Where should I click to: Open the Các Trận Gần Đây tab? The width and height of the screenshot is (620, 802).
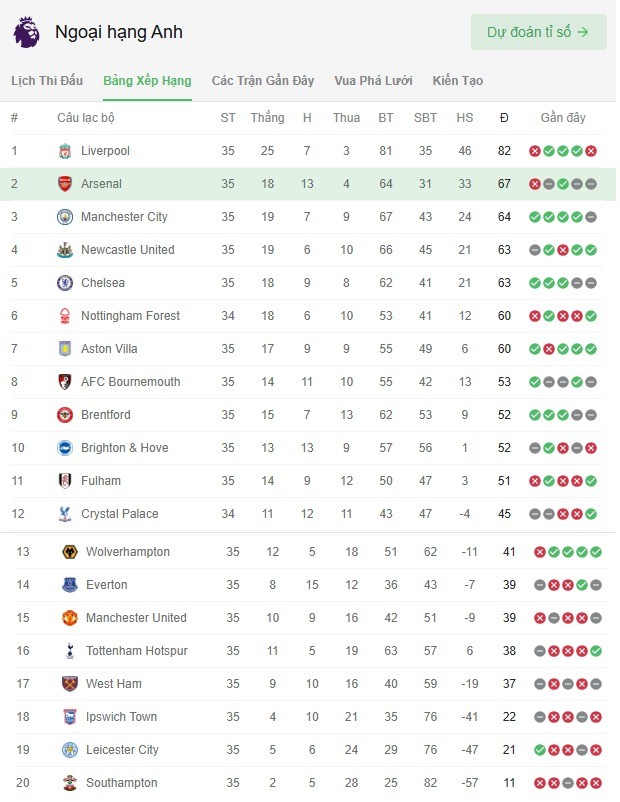263,81
